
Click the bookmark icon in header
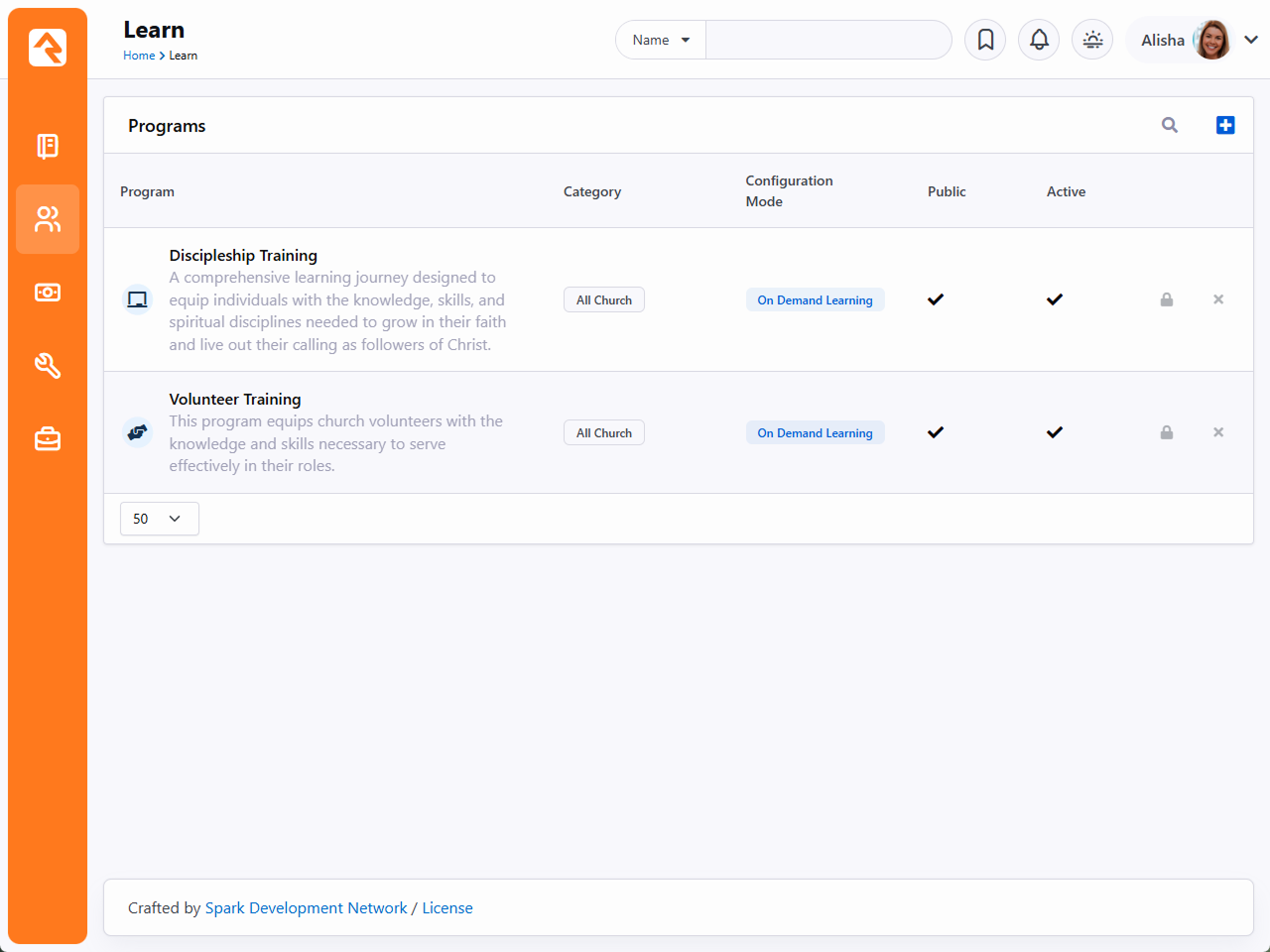click(x=985, y=40)
